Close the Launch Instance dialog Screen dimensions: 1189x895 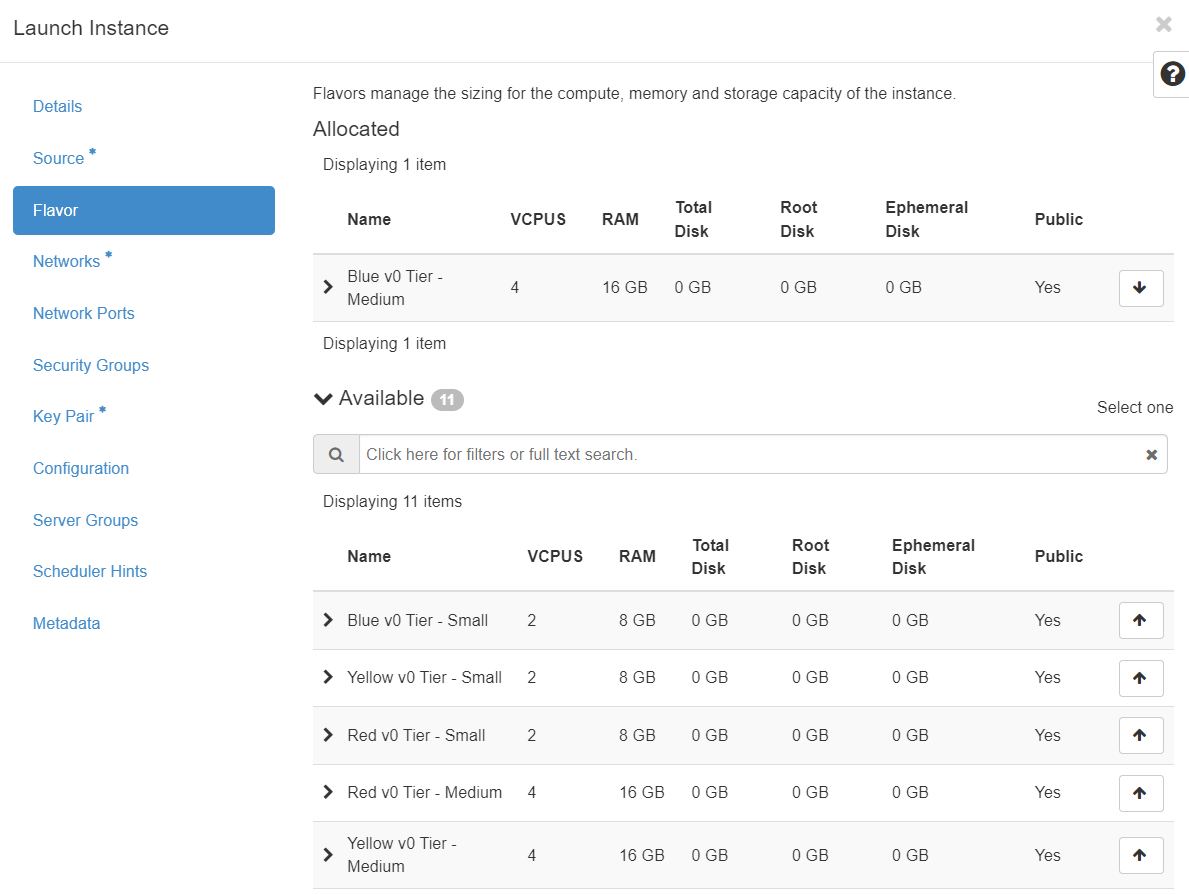(x=1163, y=24)
